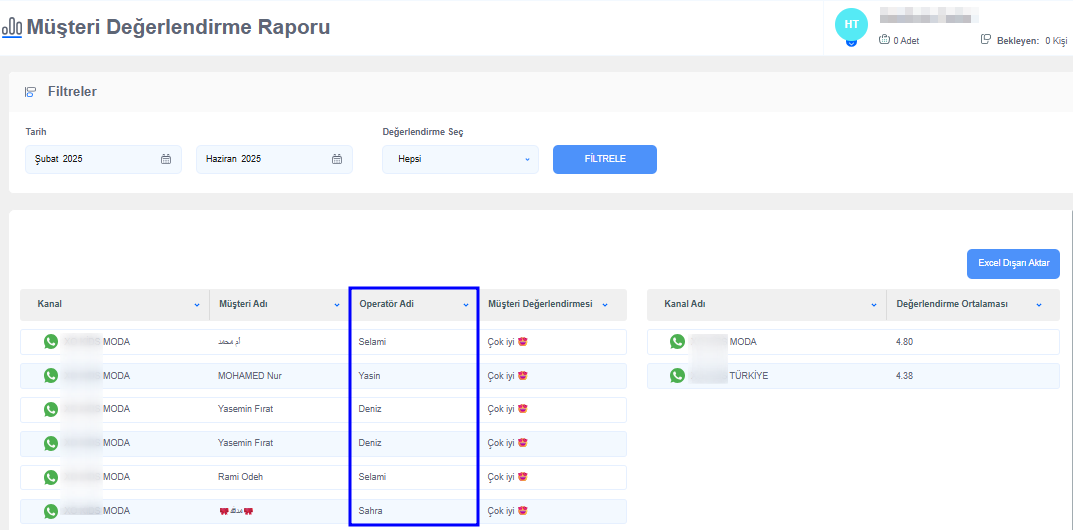
Task: Click the waiting queue icon beside Bekleyen
Action: 986,39
